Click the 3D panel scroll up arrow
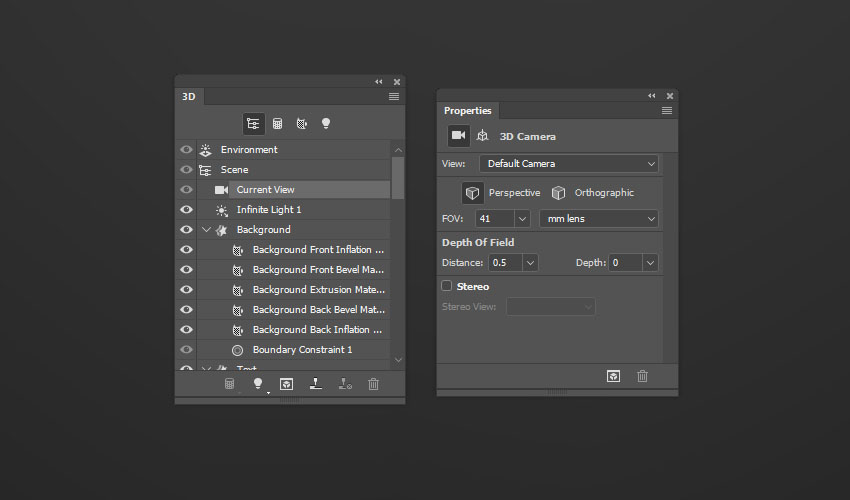 [398, 150]
